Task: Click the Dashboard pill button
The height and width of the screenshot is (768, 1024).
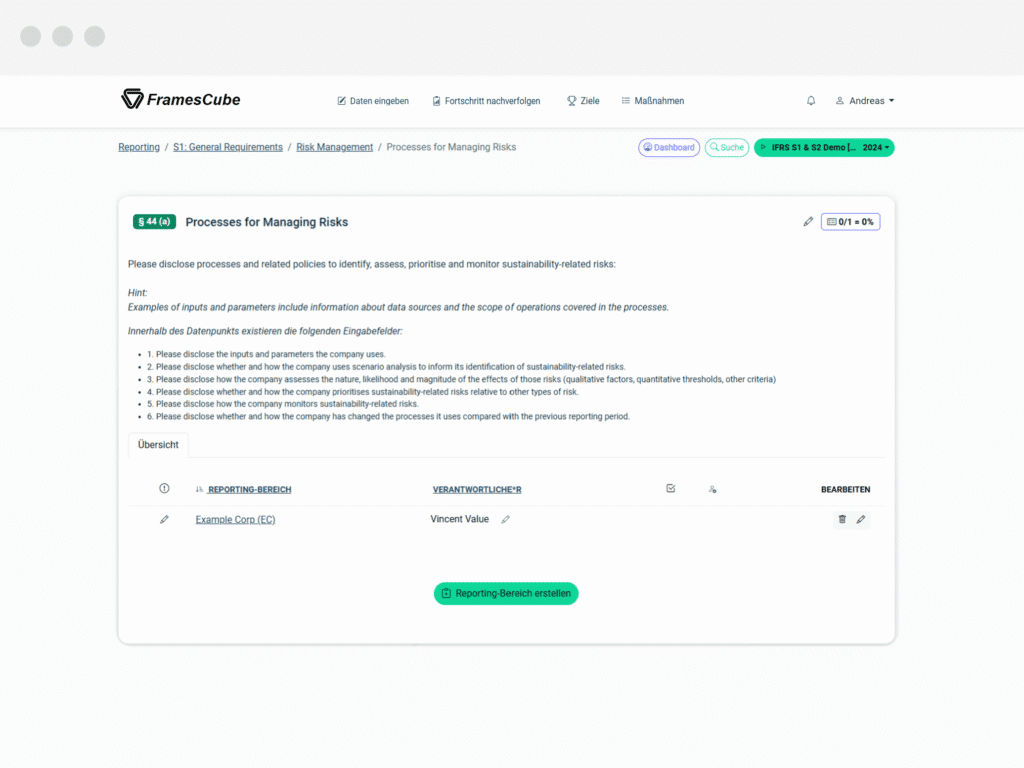Action: 669,148
